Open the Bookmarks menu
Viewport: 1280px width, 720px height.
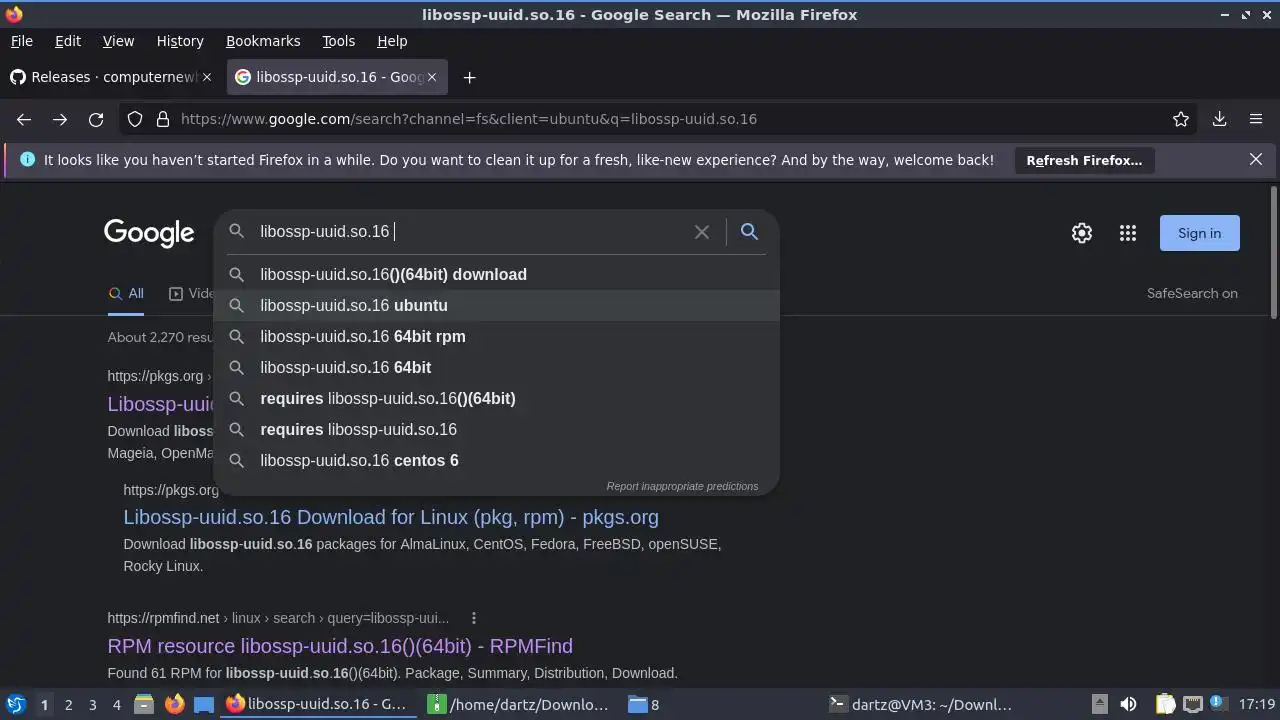(263, 41)
